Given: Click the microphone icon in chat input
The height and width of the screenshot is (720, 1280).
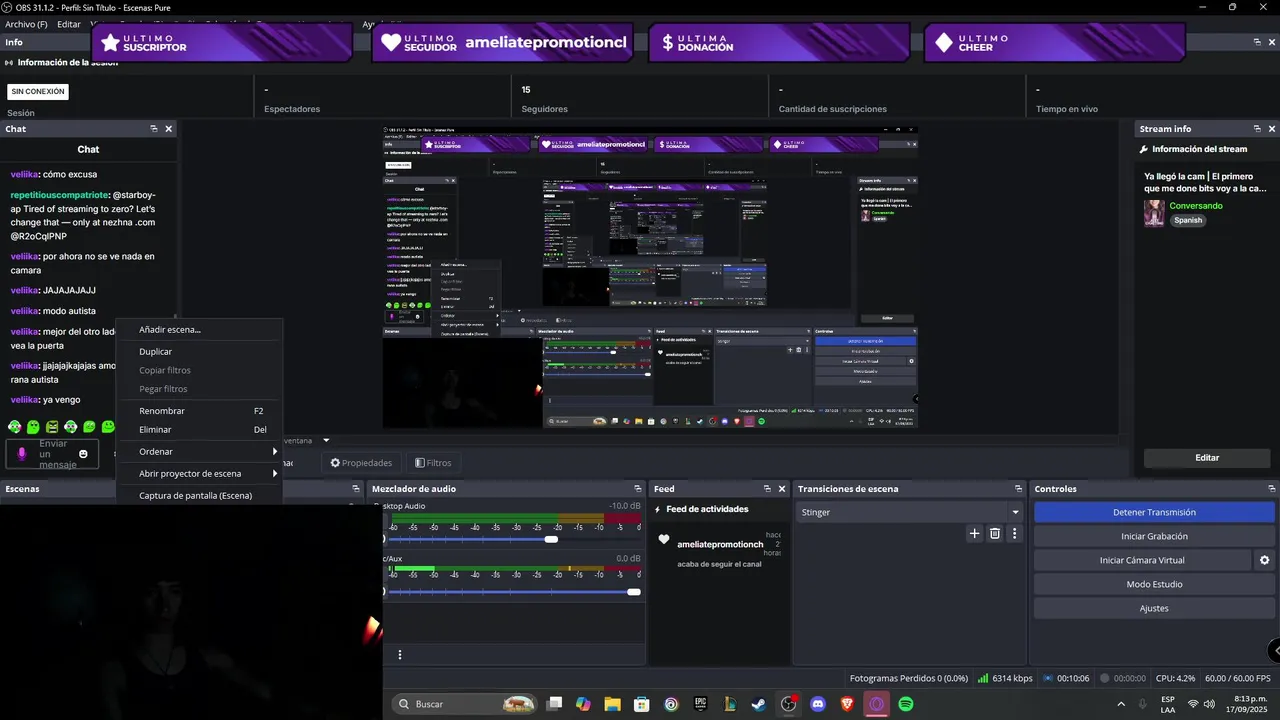Looking at the screenshot, I should pos(23,454).
